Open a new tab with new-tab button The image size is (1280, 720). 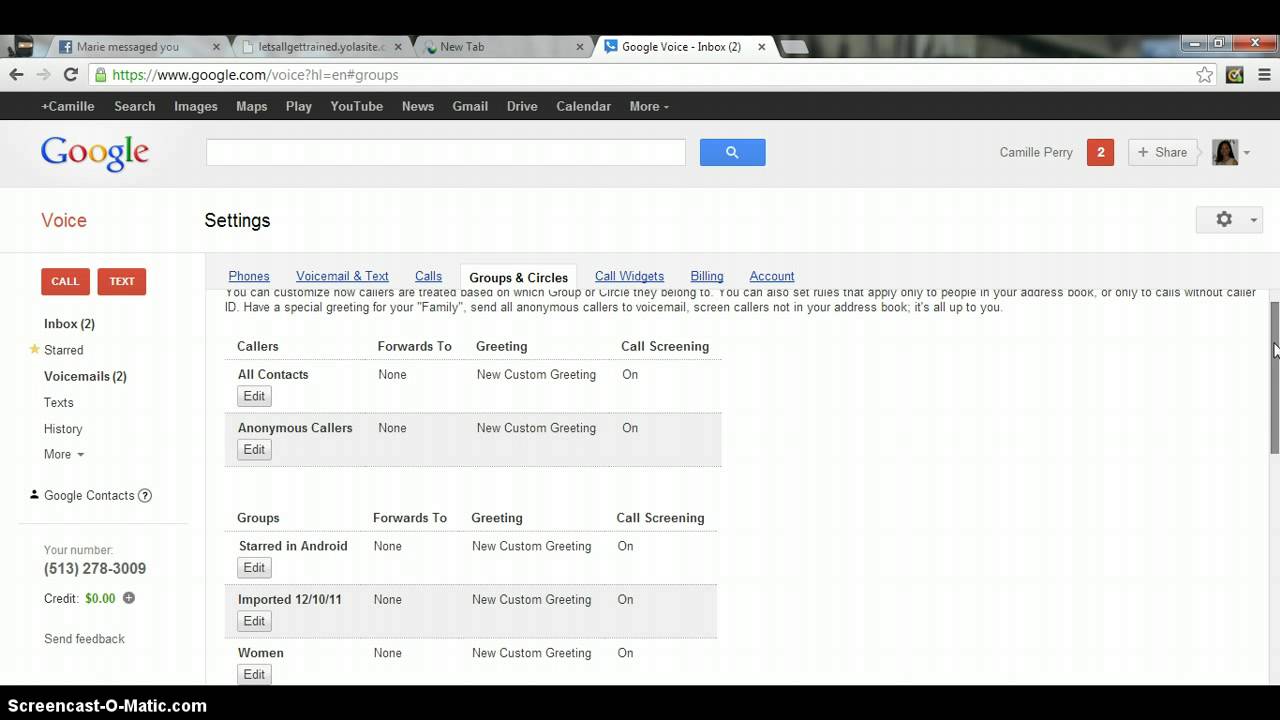pos(793,47)
